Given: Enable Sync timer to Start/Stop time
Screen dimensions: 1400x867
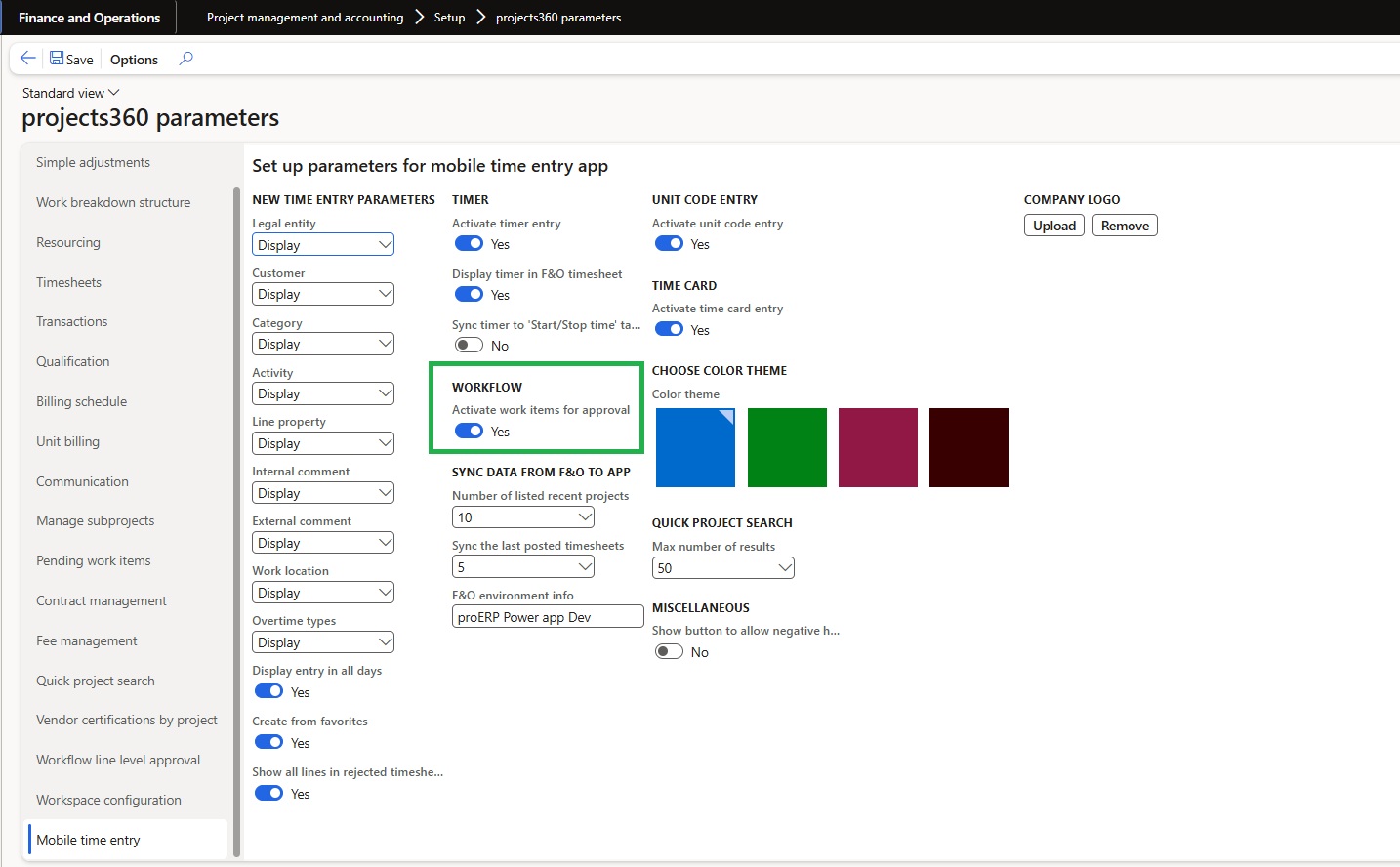Looking at the screenshot, I should coord(470,346).
